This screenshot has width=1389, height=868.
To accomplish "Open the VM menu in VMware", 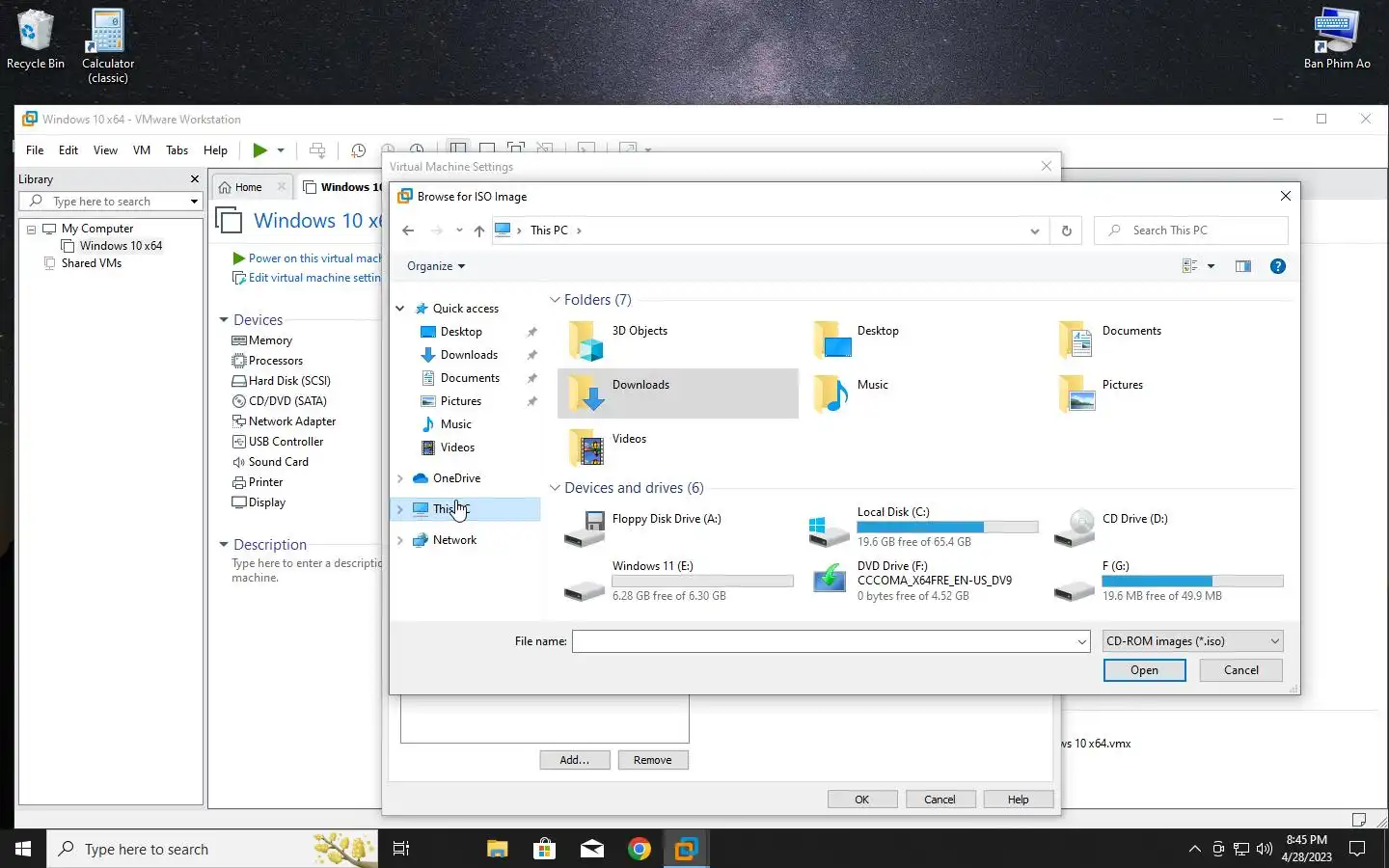I will click(142, 150).
